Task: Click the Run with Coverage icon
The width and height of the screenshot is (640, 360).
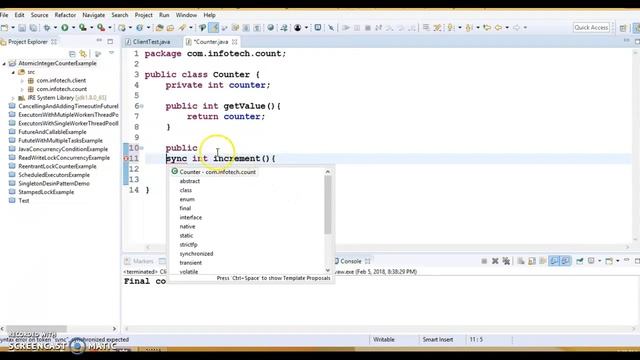Action: (x=83, y=28)
